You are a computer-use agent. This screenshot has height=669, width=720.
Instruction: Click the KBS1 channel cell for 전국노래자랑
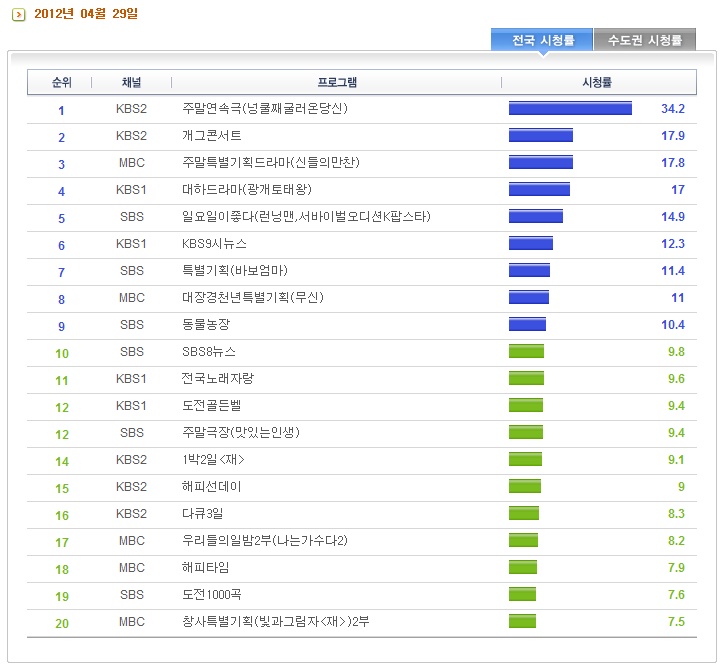131,379
